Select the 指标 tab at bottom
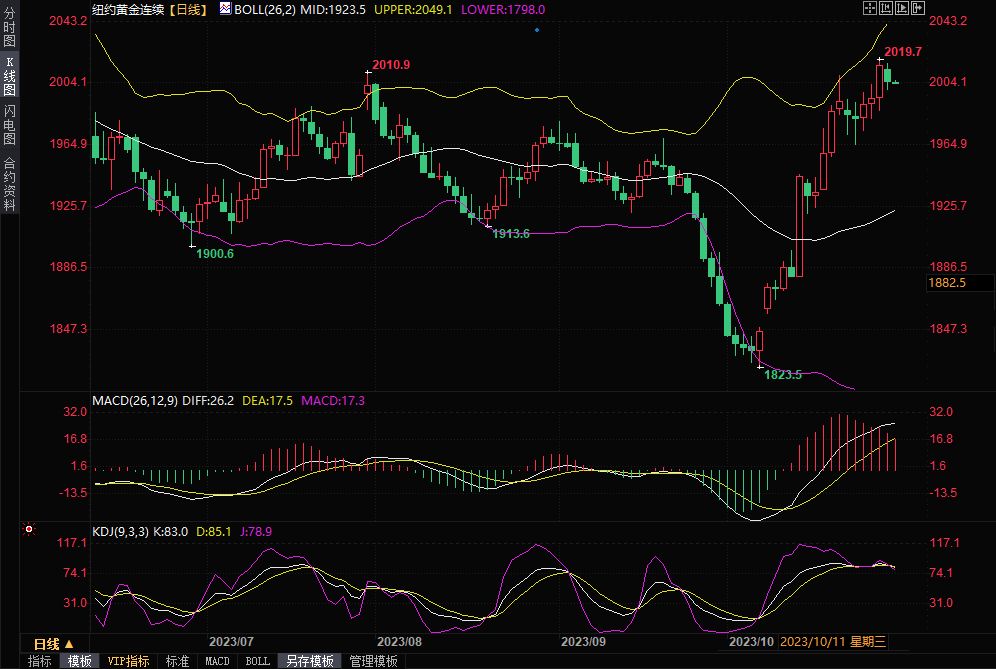 [39, 661]
